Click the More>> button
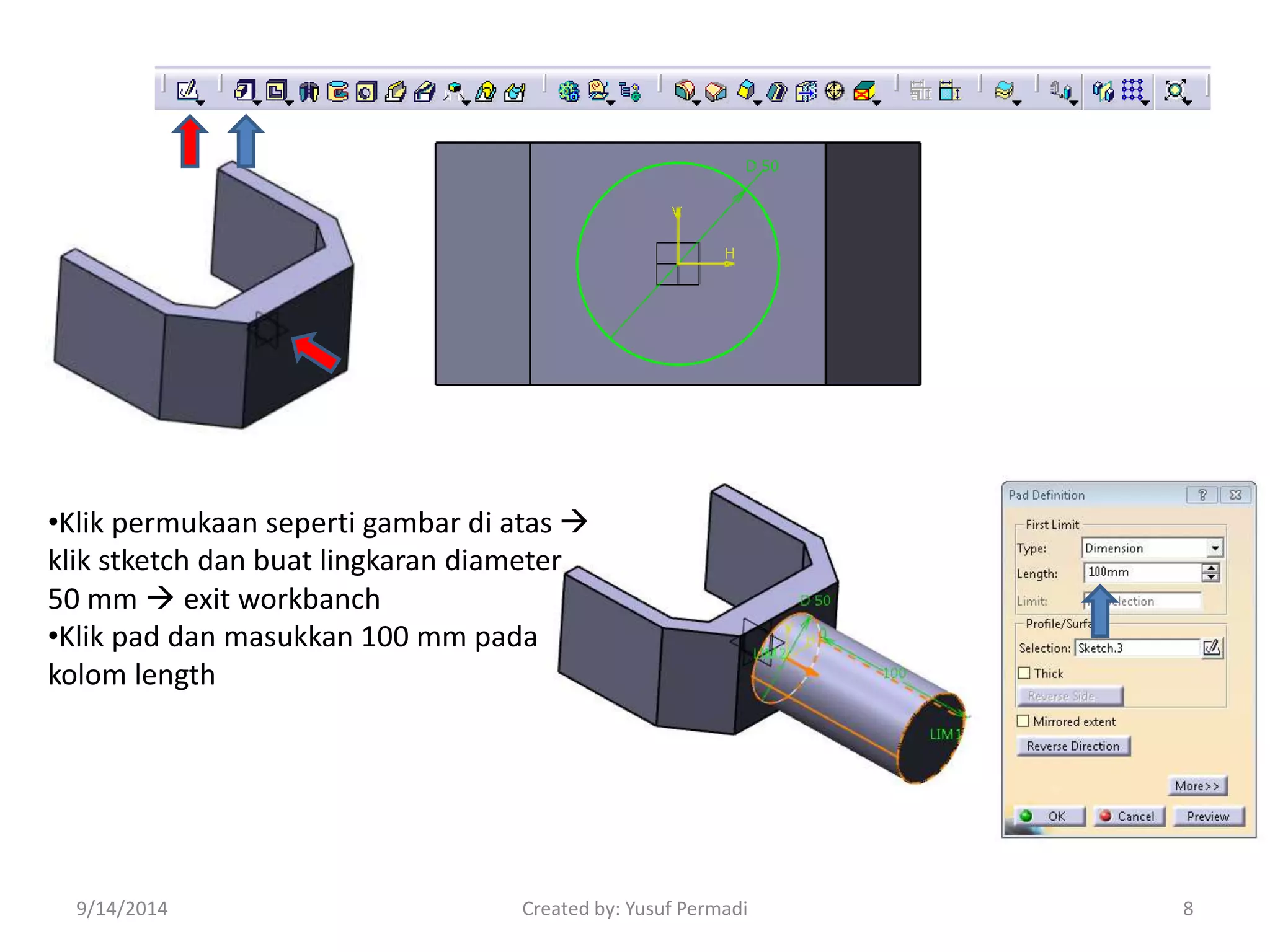Screen dimensions: 1270x952 [1197, 786]
